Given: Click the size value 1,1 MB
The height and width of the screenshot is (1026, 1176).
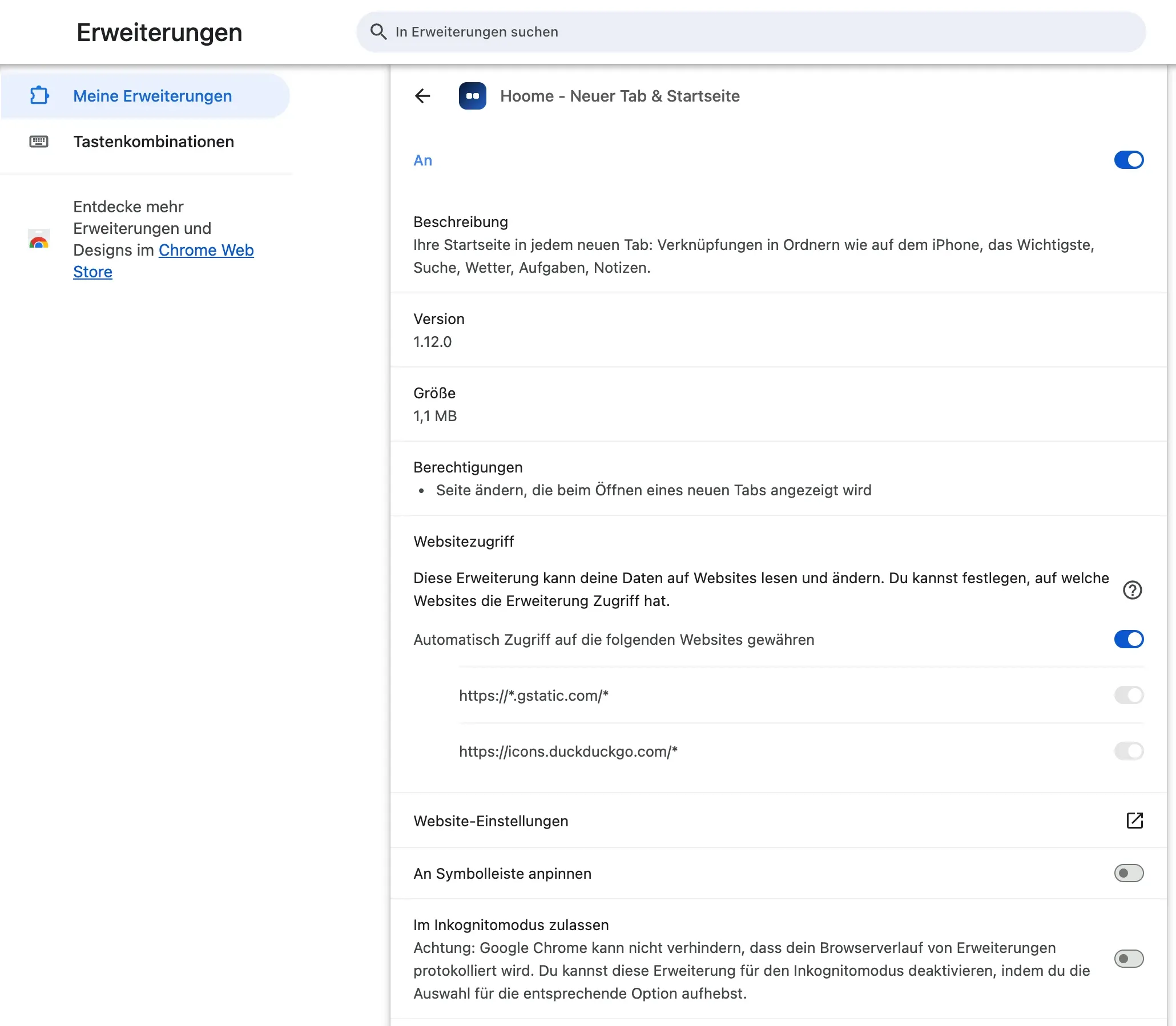Looking at the screenshot, I should (435, 416).
